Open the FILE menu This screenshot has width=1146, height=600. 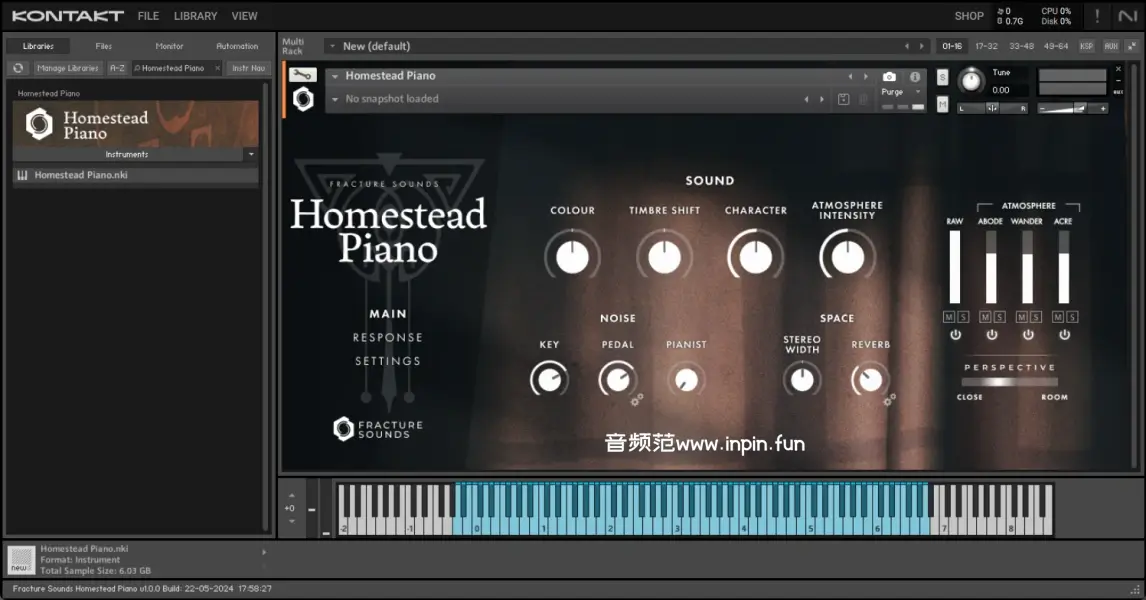[x=148, y=16]
